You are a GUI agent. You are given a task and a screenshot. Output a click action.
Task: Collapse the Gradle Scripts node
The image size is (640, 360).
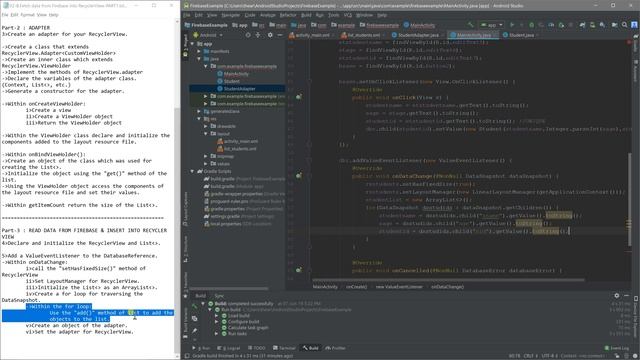pos(192,171)
